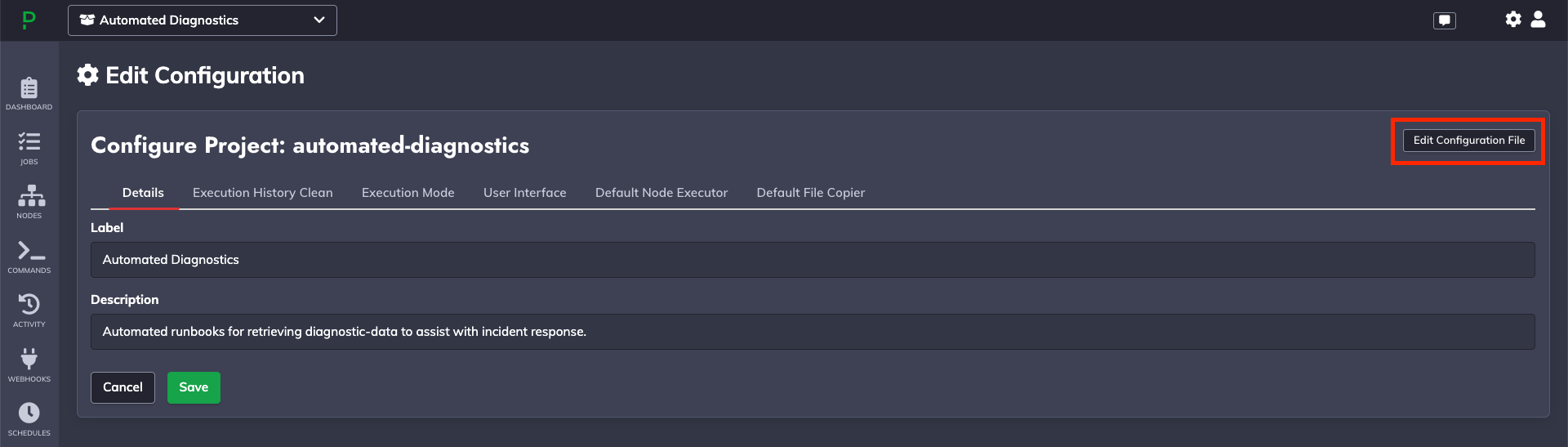Open the Schedules clock icon

[29, 419]
